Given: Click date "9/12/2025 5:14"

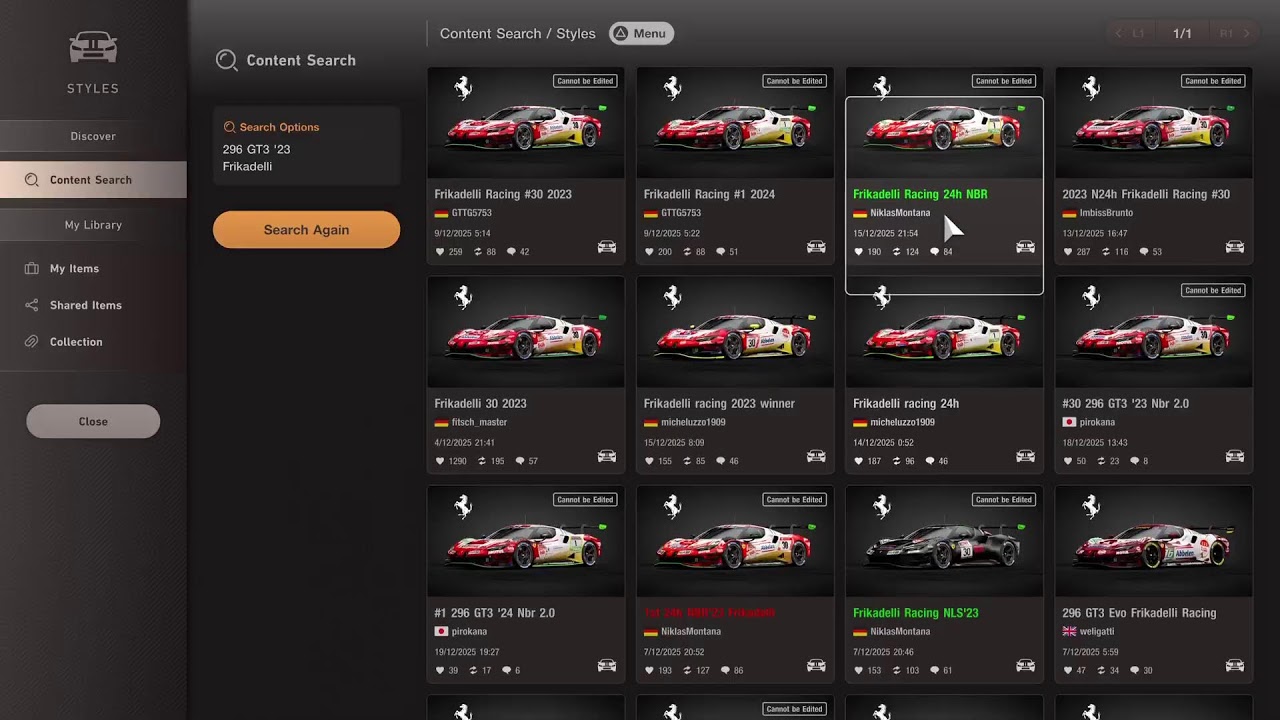Looking at the screenshot, I should pyautogui.click(x=460, y=233).
